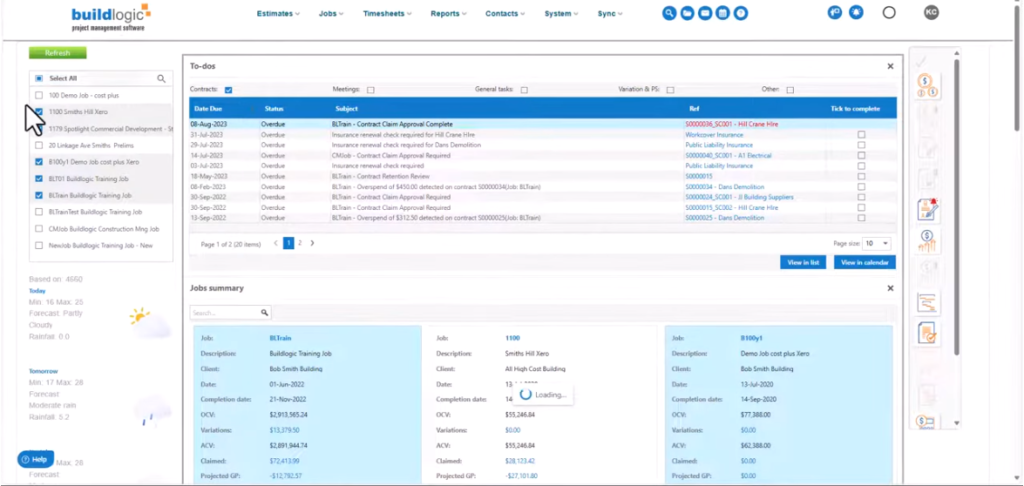This screenshot has width=1024, height=486.
Task: Open the calendar icon in top toolbar
Action: point(722,13)
